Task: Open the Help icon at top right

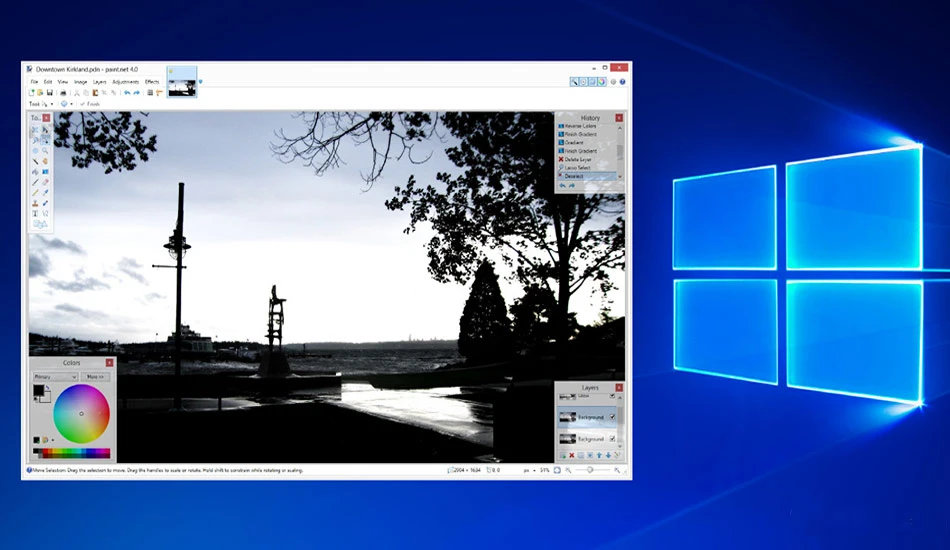Action: [x=622, y=82]
